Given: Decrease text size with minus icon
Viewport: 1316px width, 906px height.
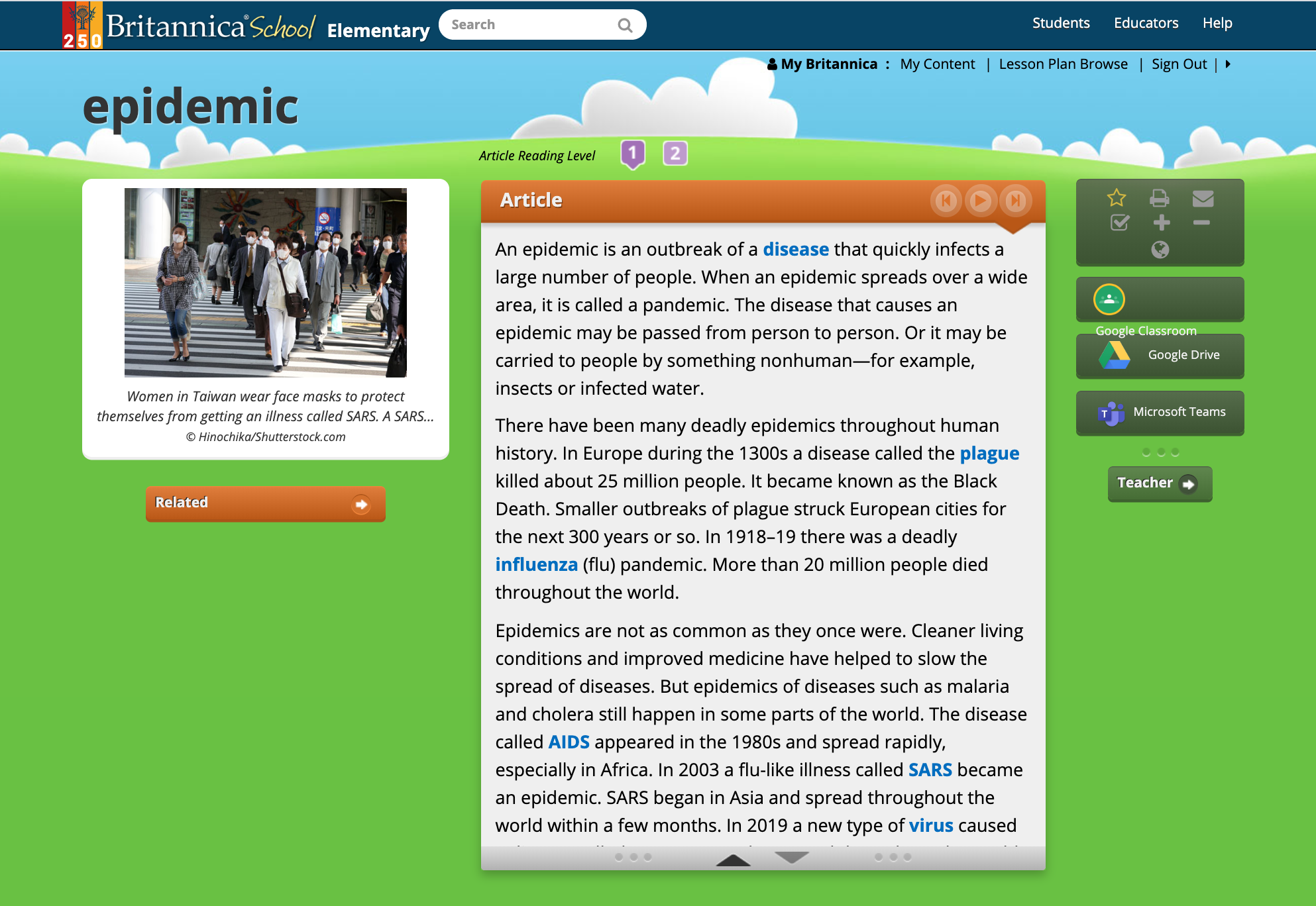Looking at the screenshot, I should [1201, 223].
